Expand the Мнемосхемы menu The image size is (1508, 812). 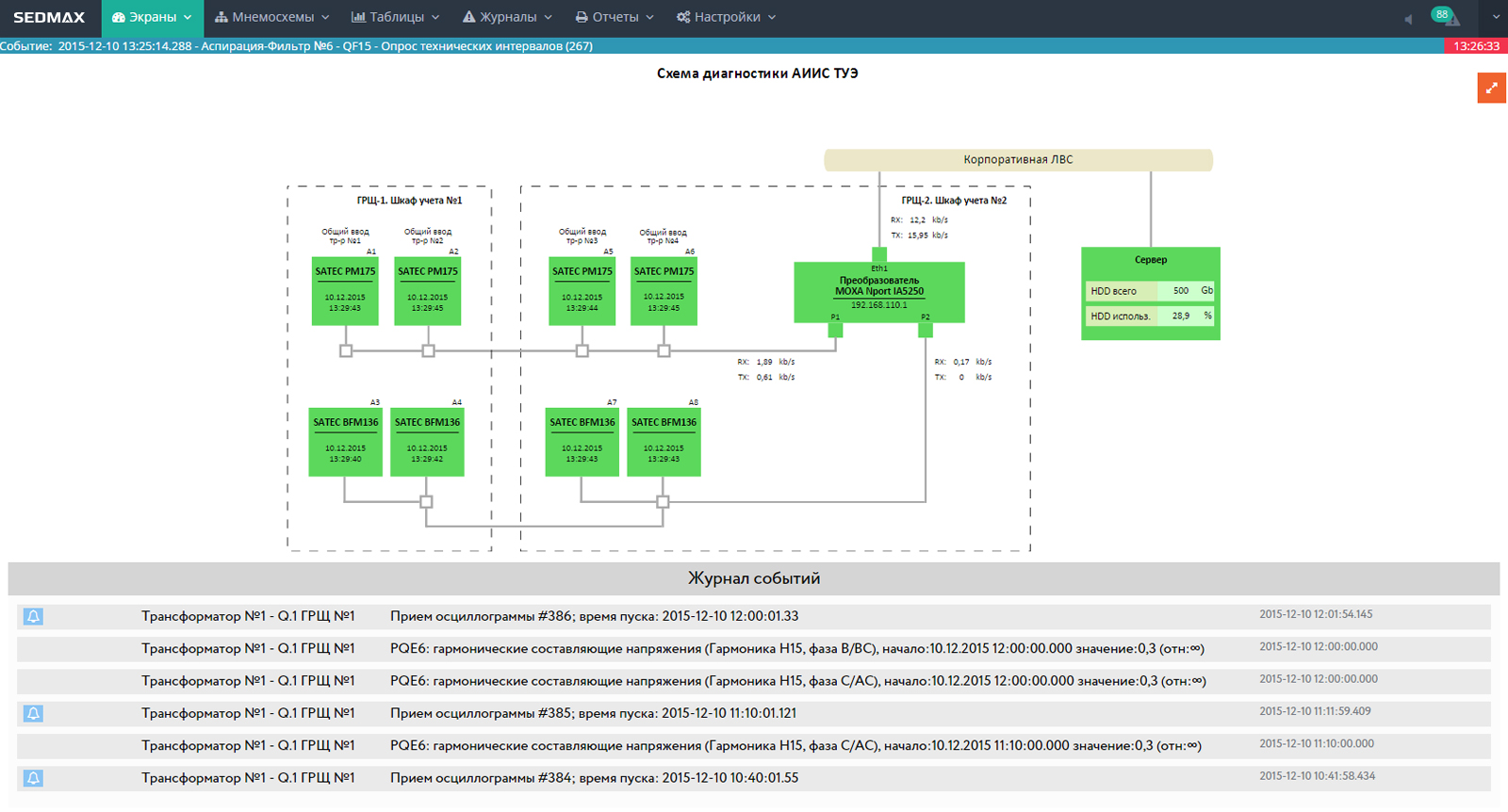[271, 17]
